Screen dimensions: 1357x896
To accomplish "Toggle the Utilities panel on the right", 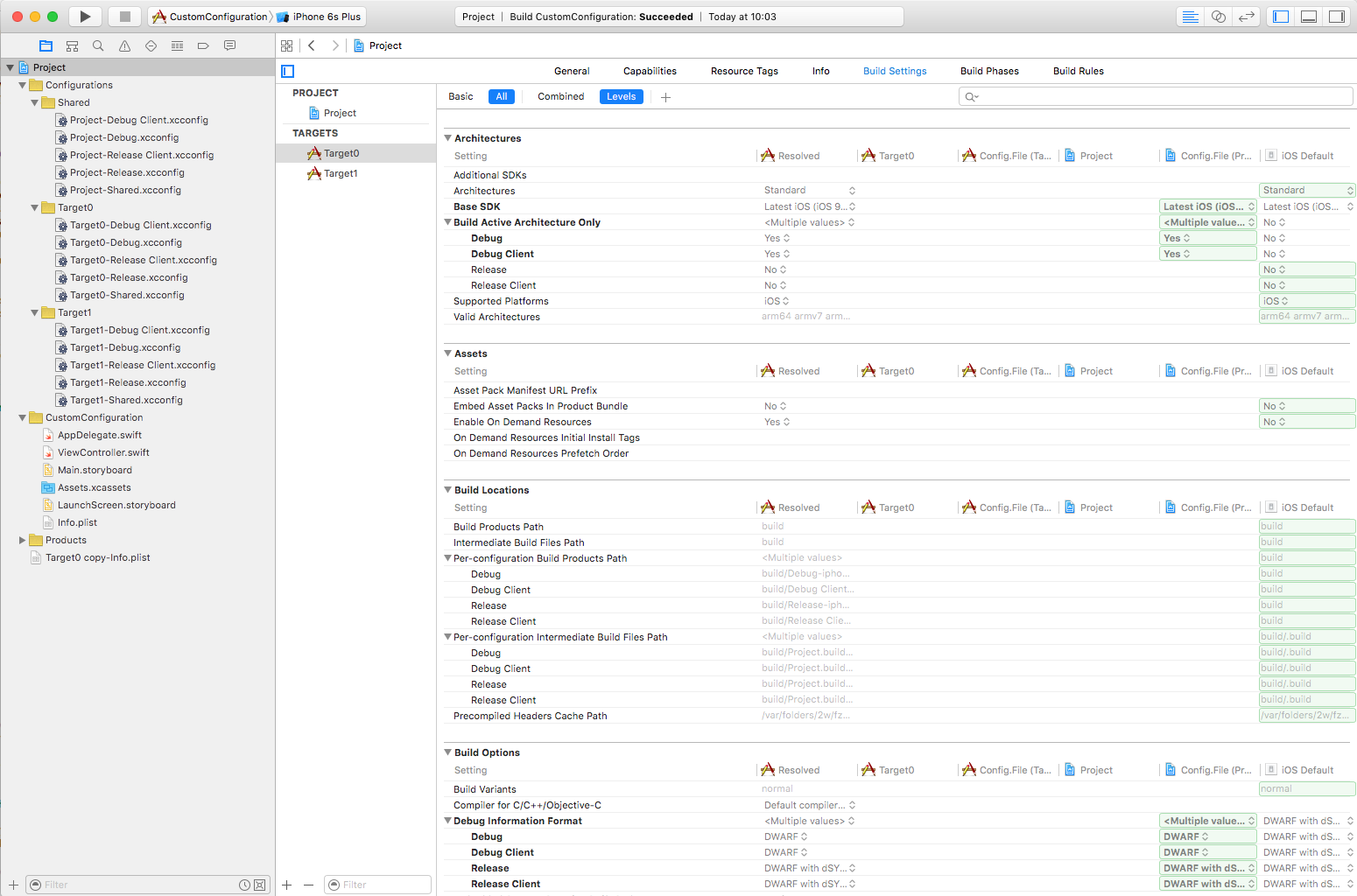I will (x=1337, y=17).
